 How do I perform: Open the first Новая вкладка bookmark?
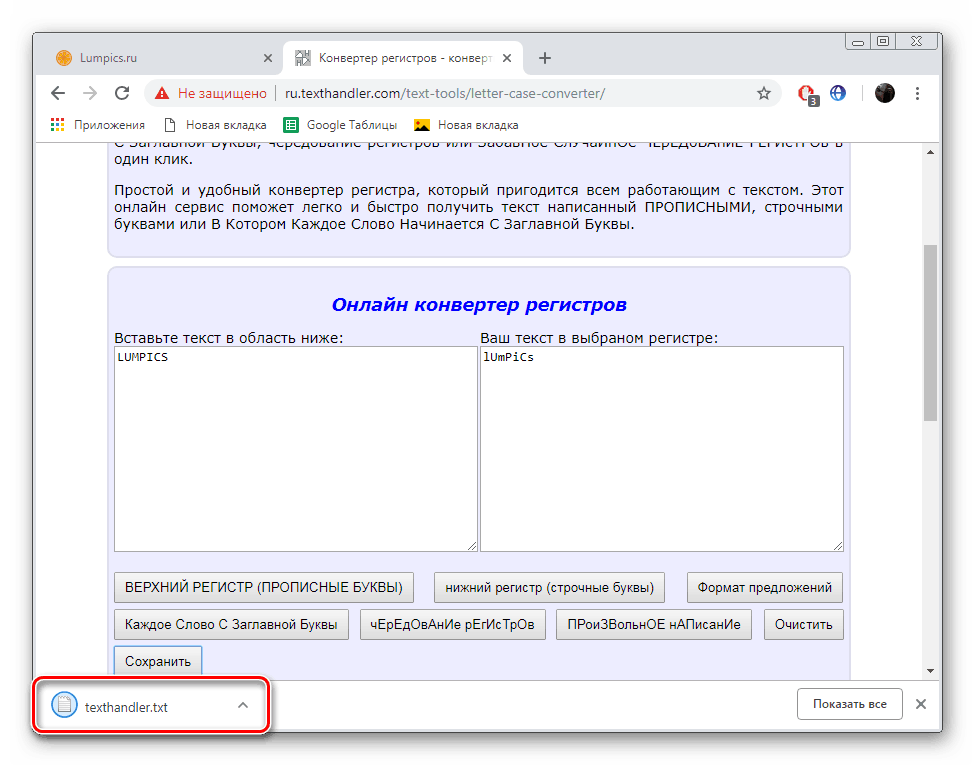point(215,125)
